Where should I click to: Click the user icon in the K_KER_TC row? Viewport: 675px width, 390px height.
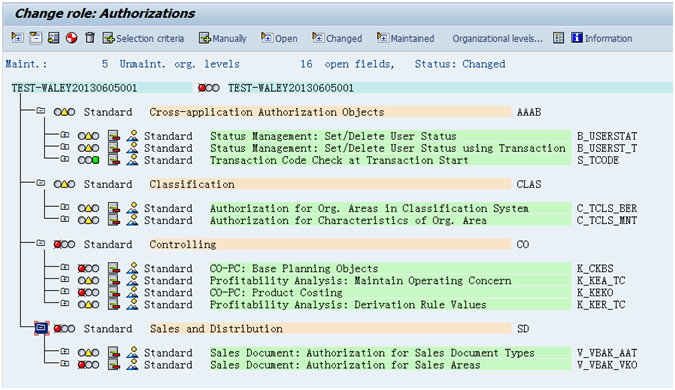tap(133, 304)
